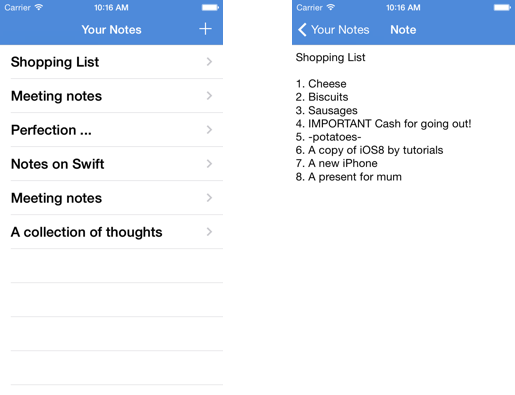Tap the disclosure chevron on the Shopping List row

209,62
